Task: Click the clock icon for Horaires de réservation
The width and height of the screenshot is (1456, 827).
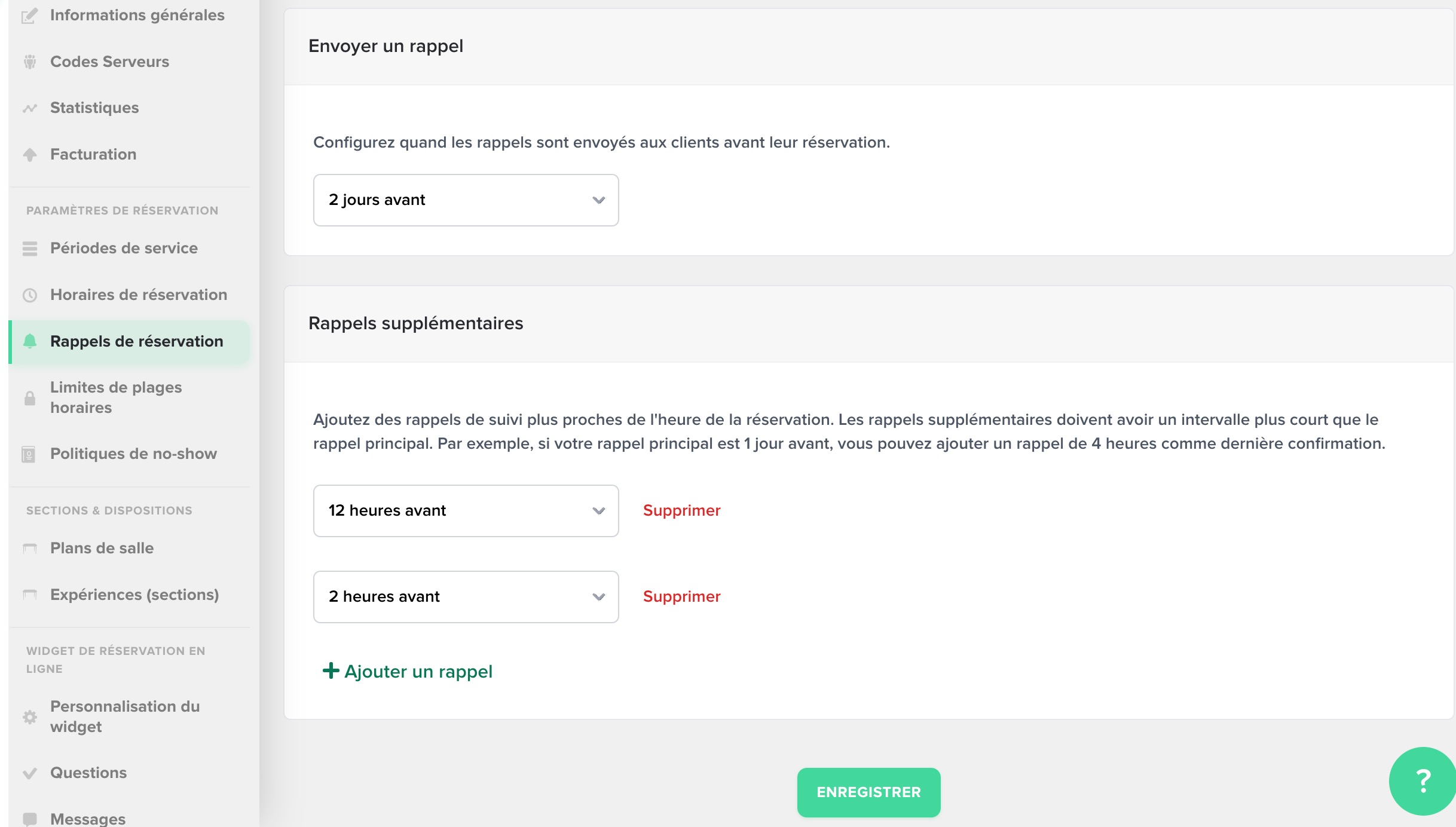Action: pyautogui.click(x=30, y=295)
